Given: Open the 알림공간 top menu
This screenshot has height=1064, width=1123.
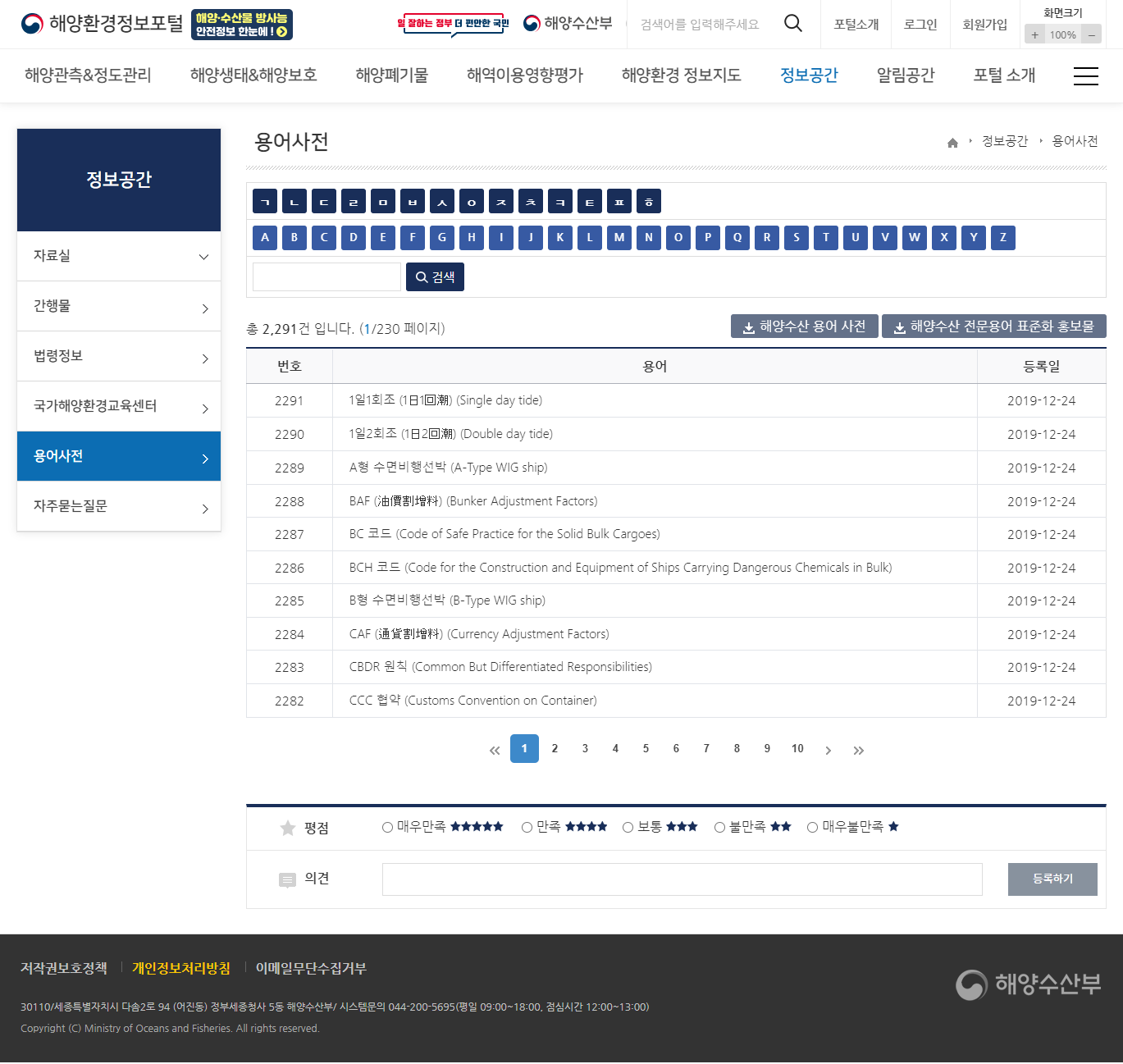Looking at the screenshot, I should [905, 75].
